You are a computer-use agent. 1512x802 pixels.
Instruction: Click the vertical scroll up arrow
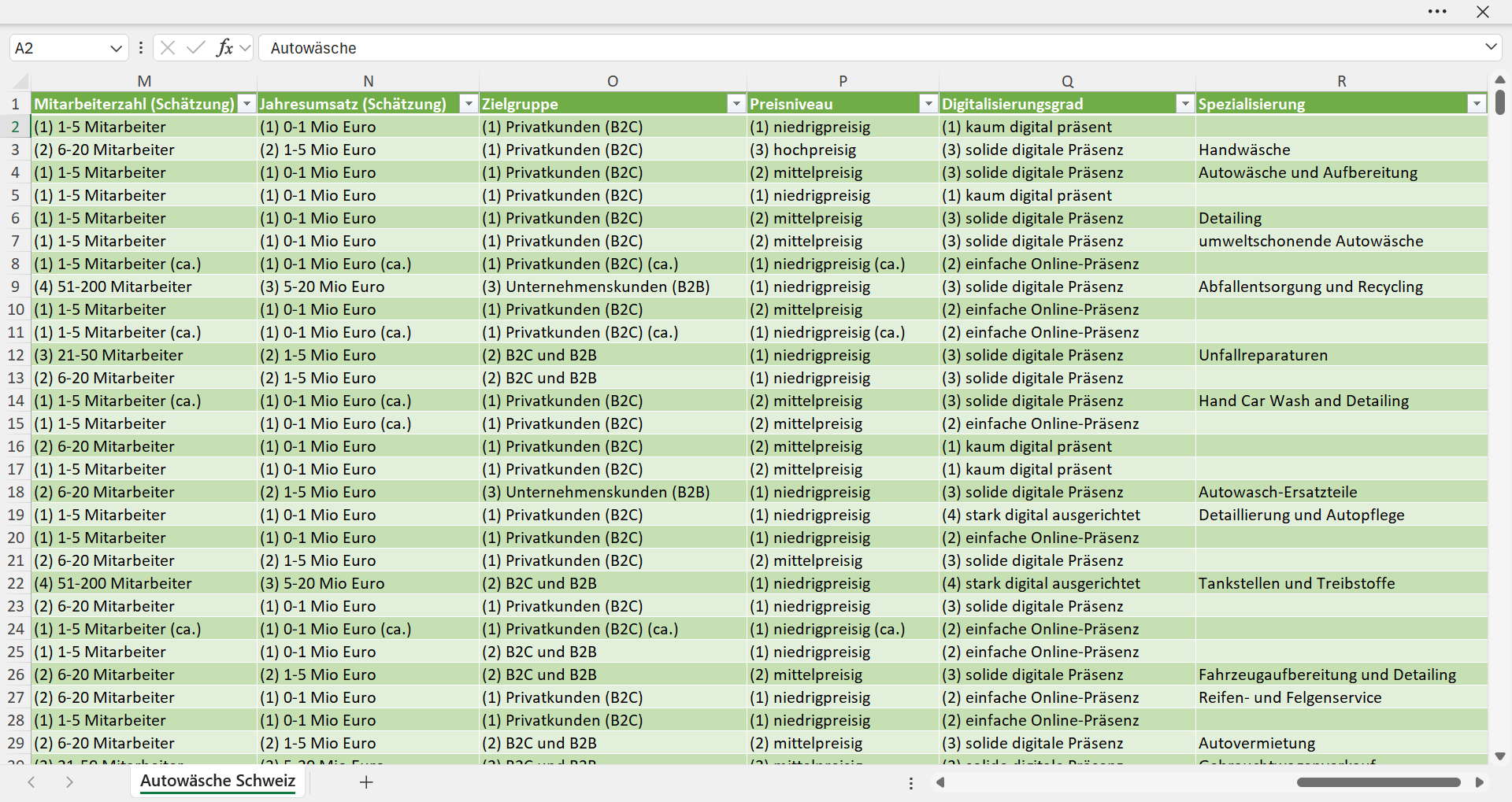(1499, 79)
